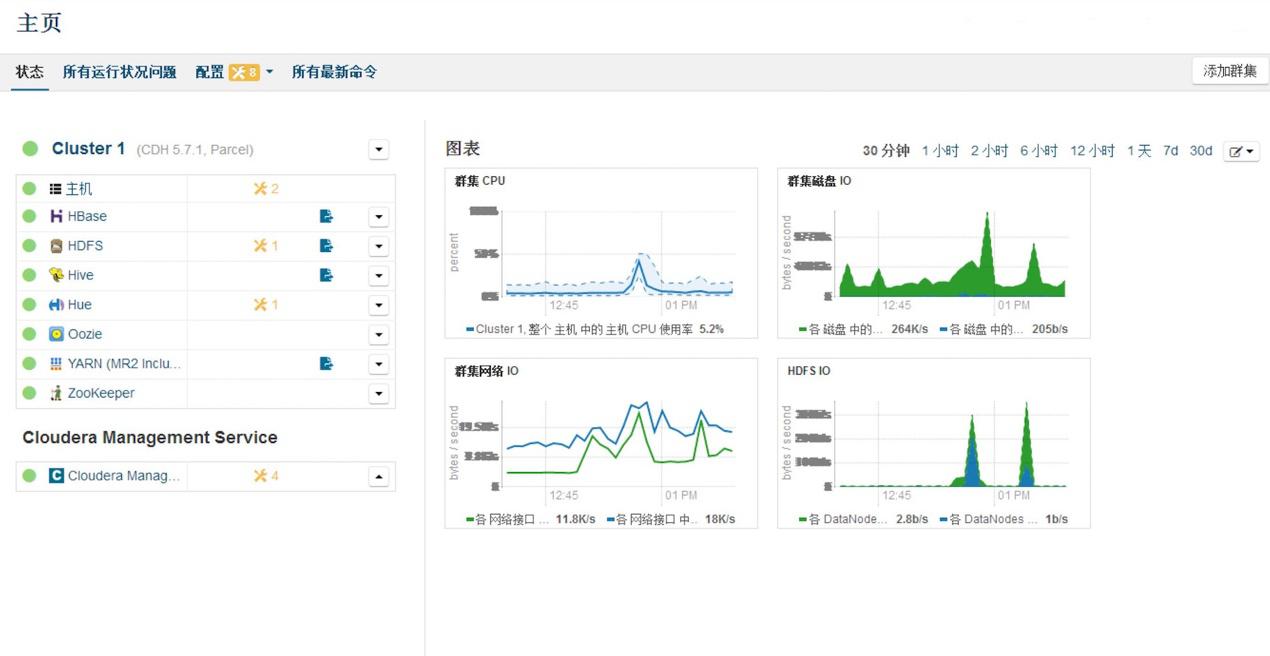Select the 1 小时 time range

coord(940,151)
